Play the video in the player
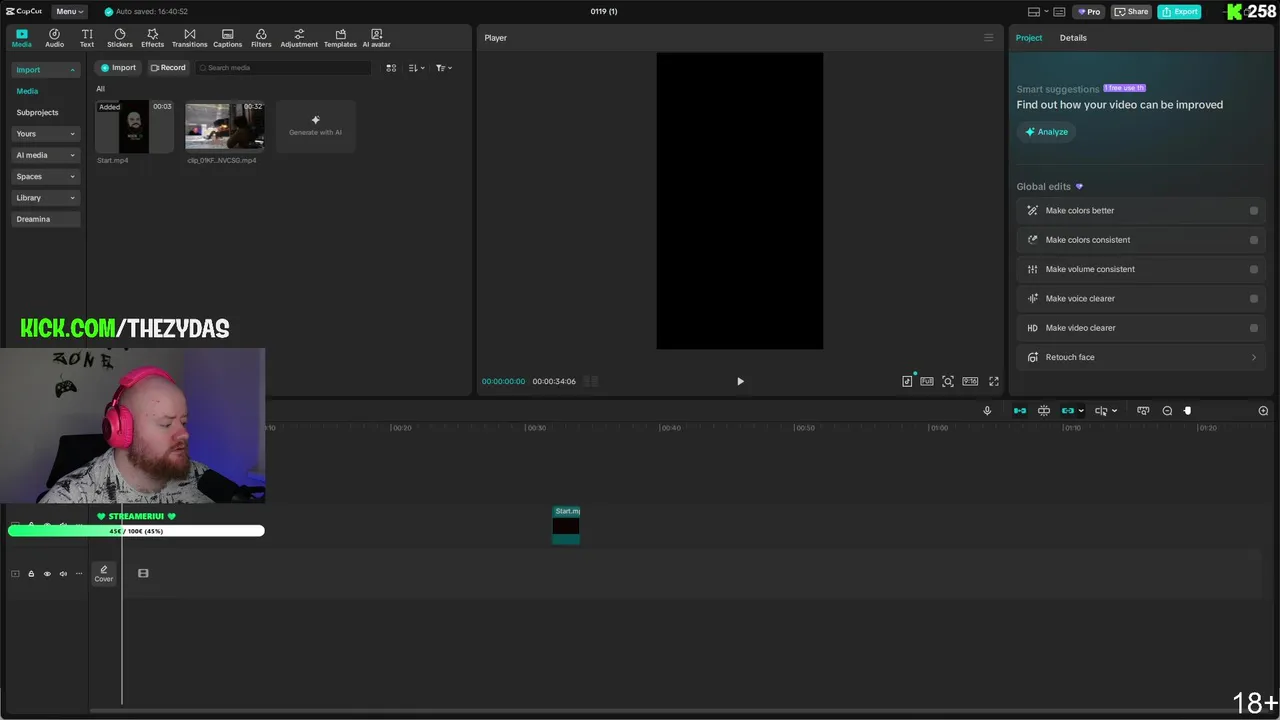 point(740,381)
